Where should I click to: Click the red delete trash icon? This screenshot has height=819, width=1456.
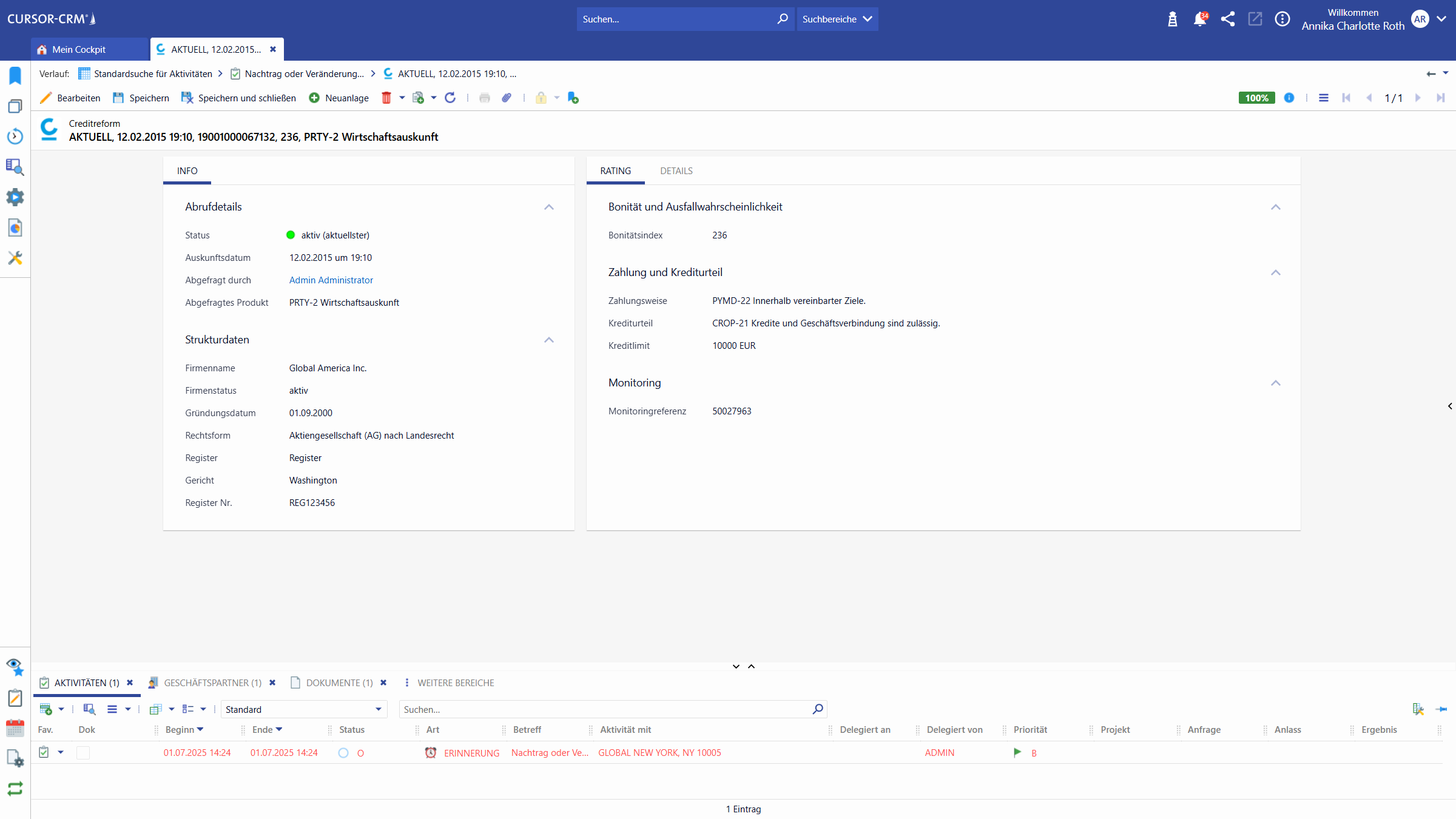click(386, 98)
